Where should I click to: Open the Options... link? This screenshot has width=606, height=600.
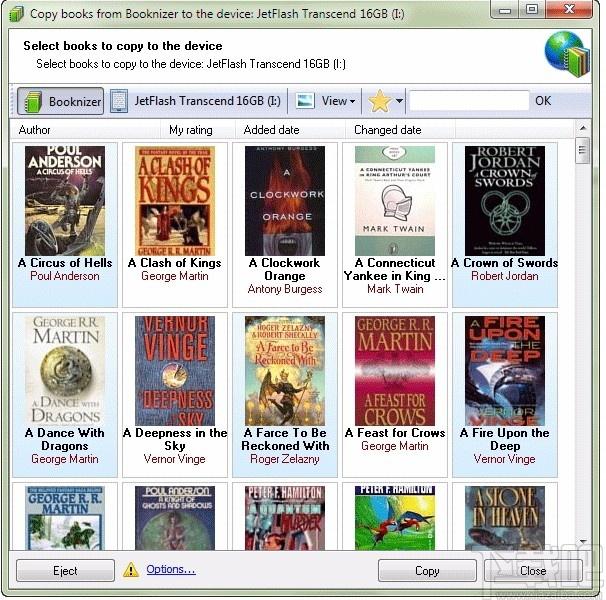pos(171,569)
